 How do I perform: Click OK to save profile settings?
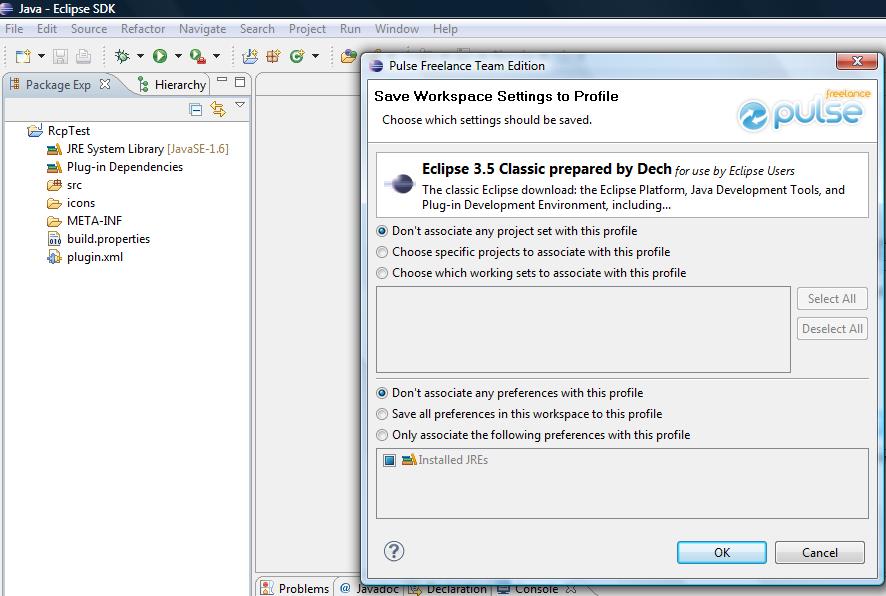pos(722,553)
